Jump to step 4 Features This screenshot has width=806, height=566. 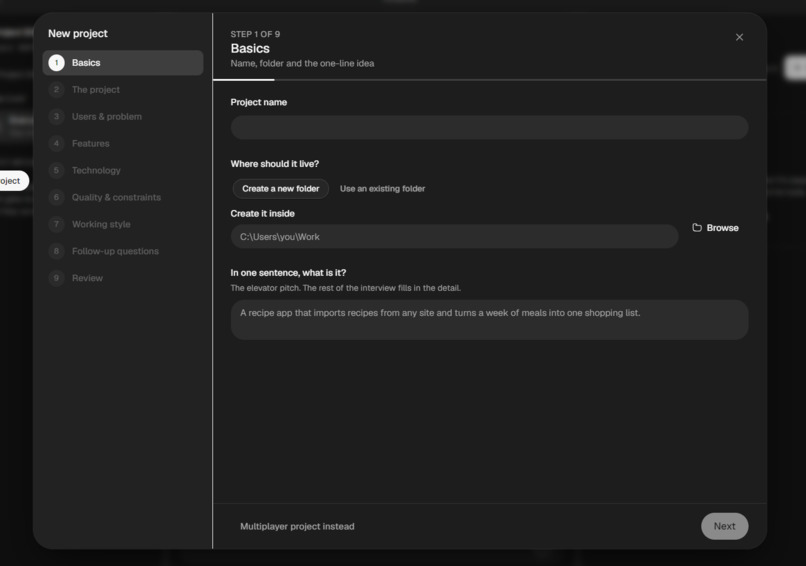point(123,143)
